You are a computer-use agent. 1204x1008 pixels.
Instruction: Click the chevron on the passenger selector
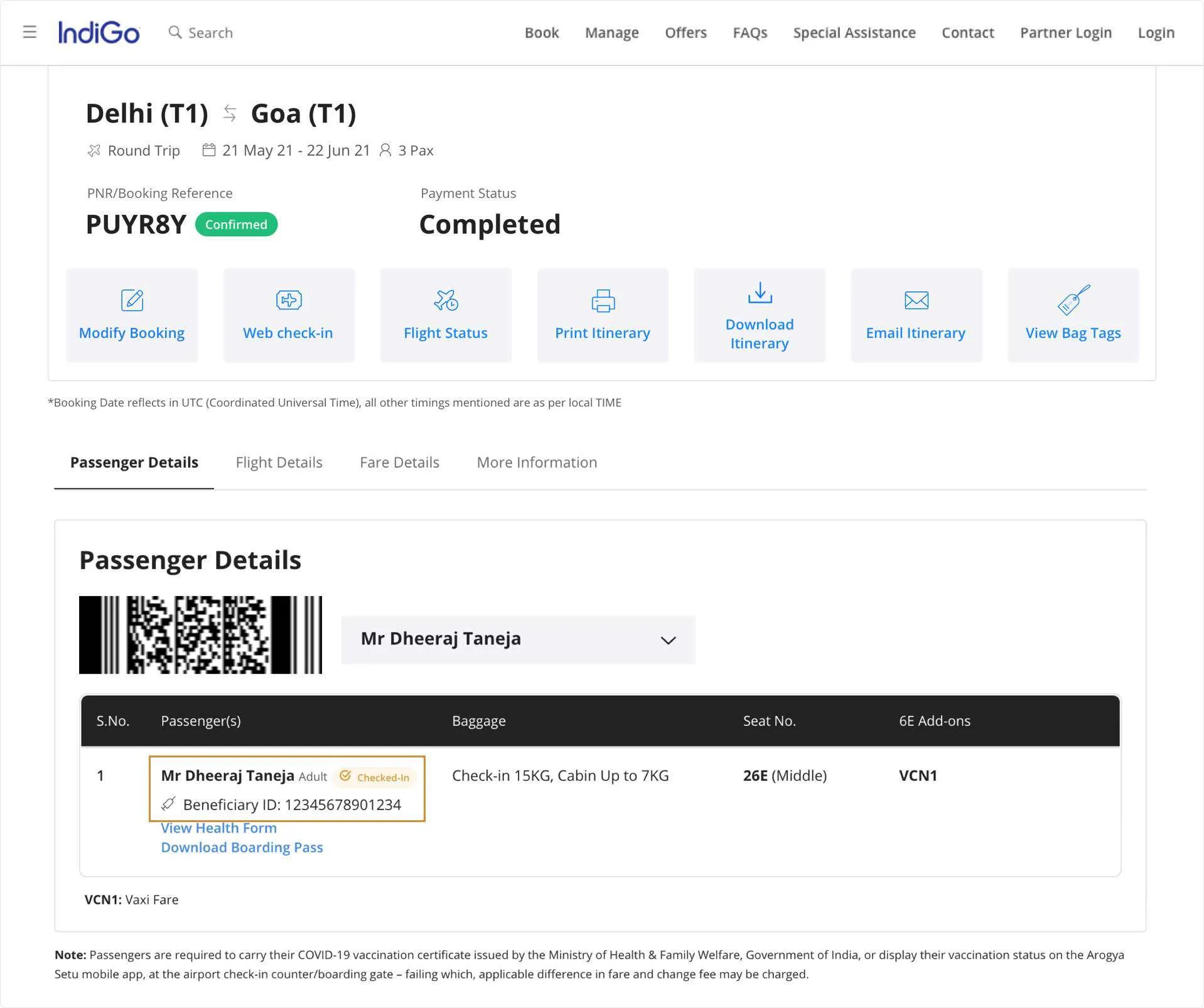pyautogui.click(x=669, y=640)
